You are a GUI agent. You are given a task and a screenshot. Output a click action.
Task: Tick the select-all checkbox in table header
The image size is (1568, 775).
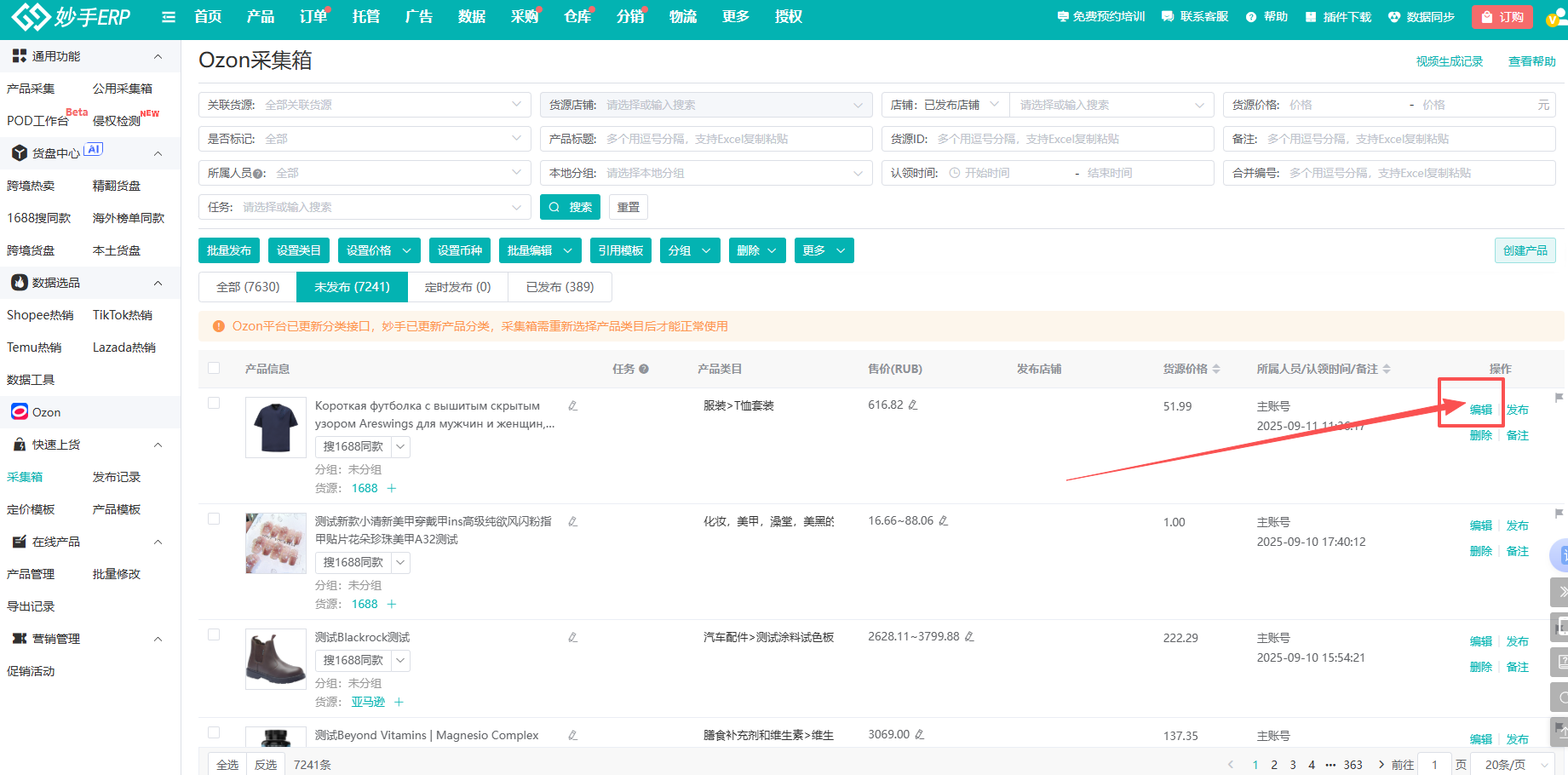(x=214, y=368)
